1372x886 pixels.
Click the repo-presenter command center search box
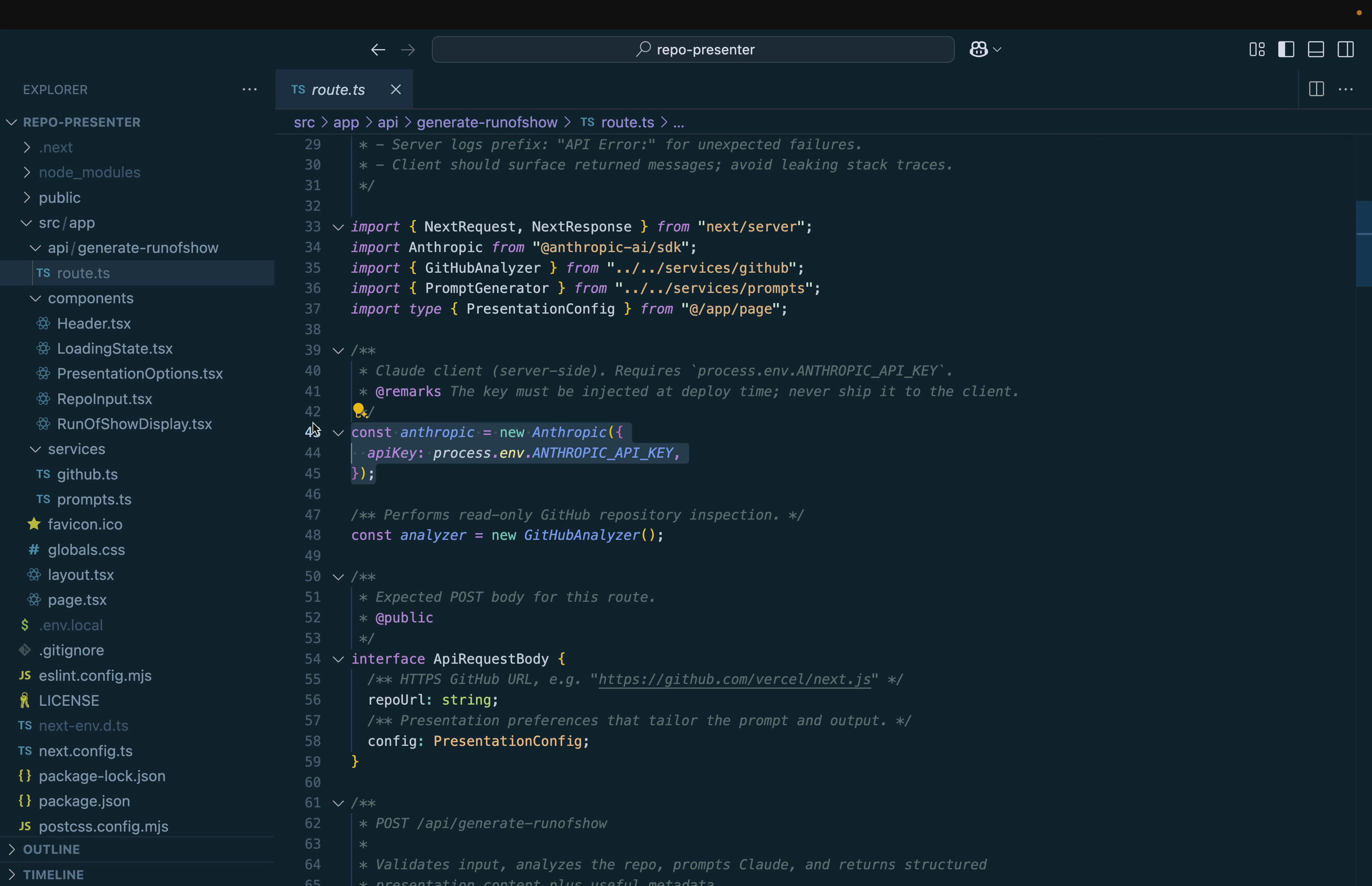[x=693, y=50]
